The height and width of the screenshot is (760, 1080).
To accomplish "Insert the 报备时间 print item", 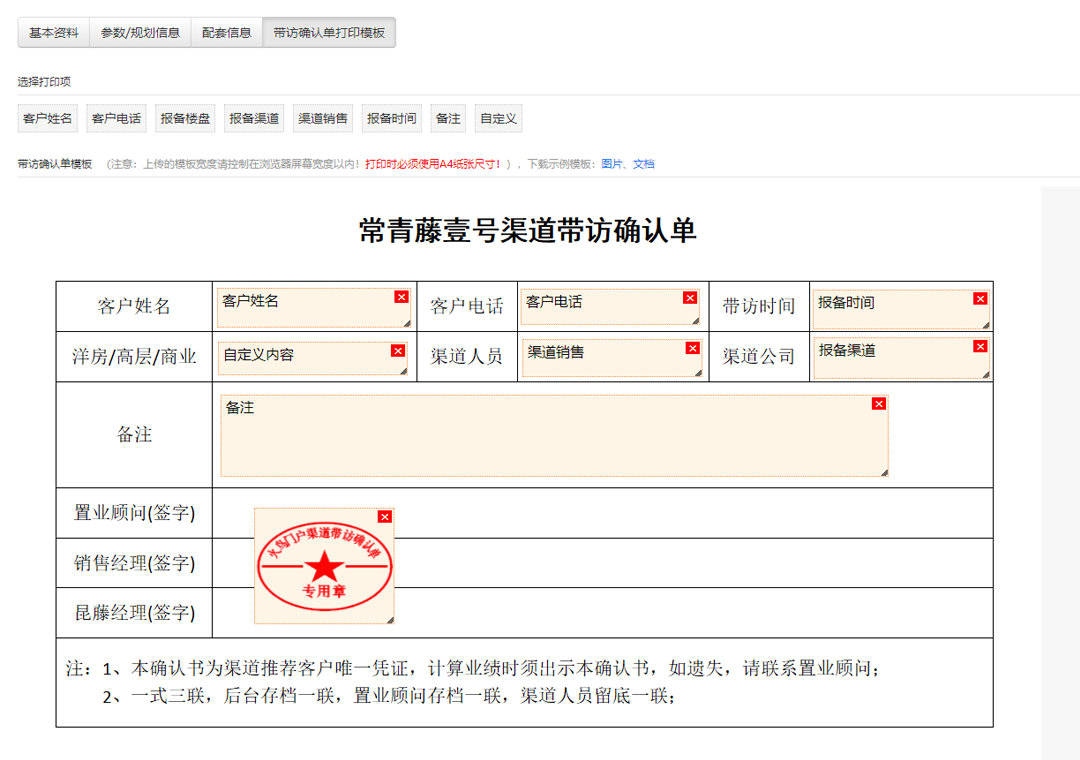I will pos(392,118).
